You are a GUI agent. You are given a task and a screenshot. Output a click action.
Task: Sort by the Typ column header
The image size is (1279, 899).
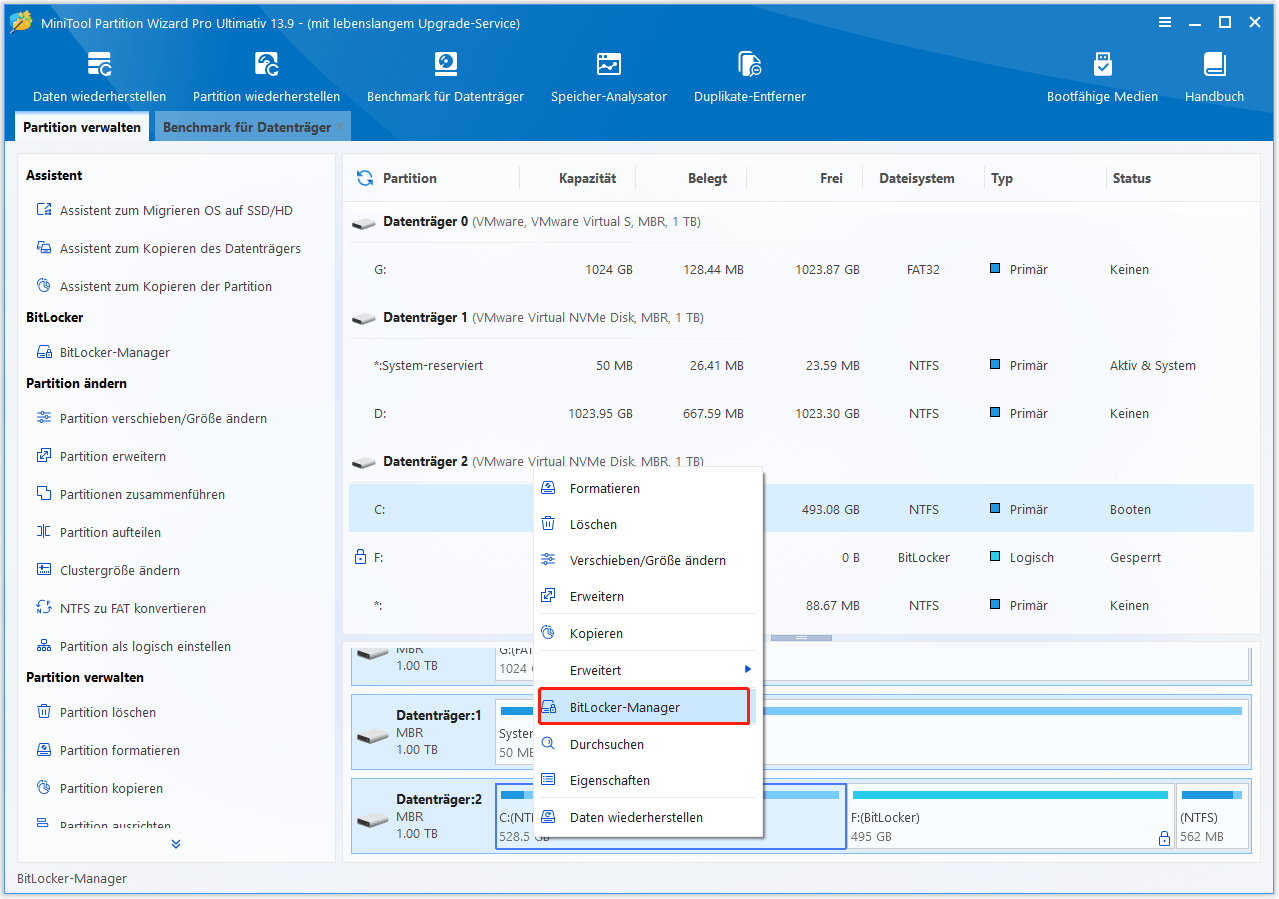click(1002, 178)
